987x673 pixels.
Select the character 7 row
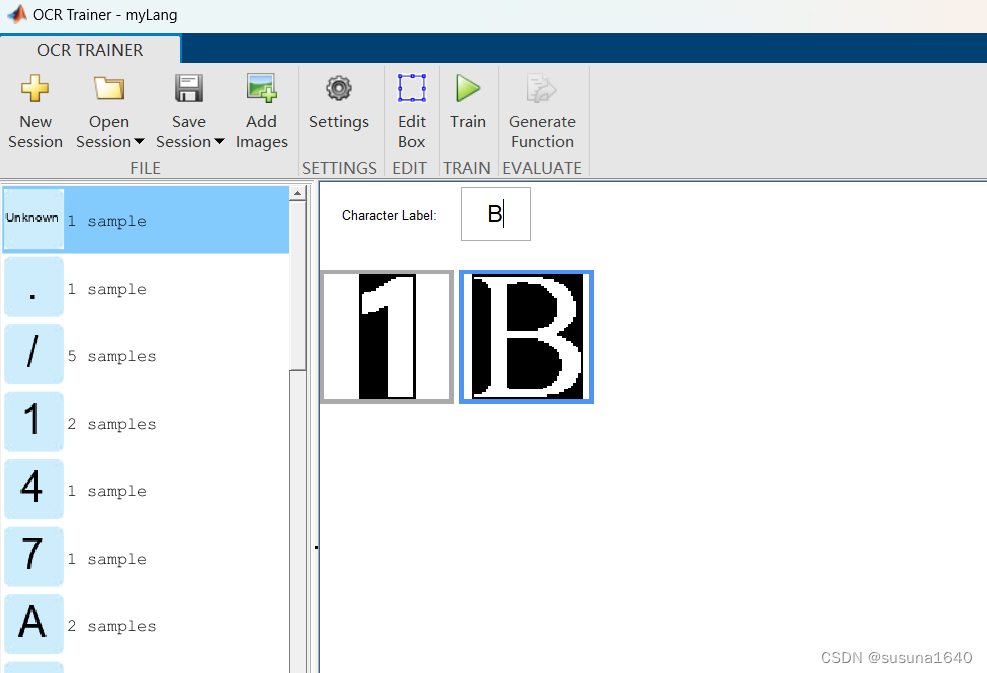tap(145, 558)
